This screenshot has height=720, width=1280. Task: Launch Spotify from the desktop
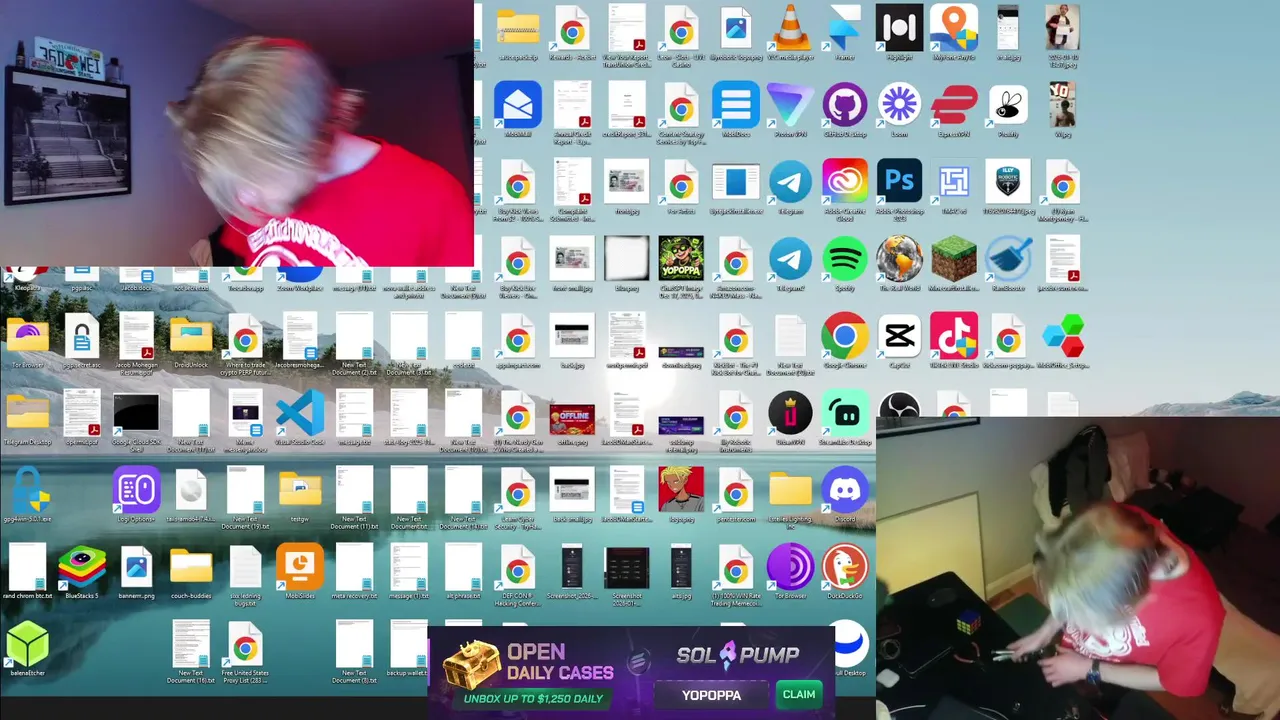point(844,259)
